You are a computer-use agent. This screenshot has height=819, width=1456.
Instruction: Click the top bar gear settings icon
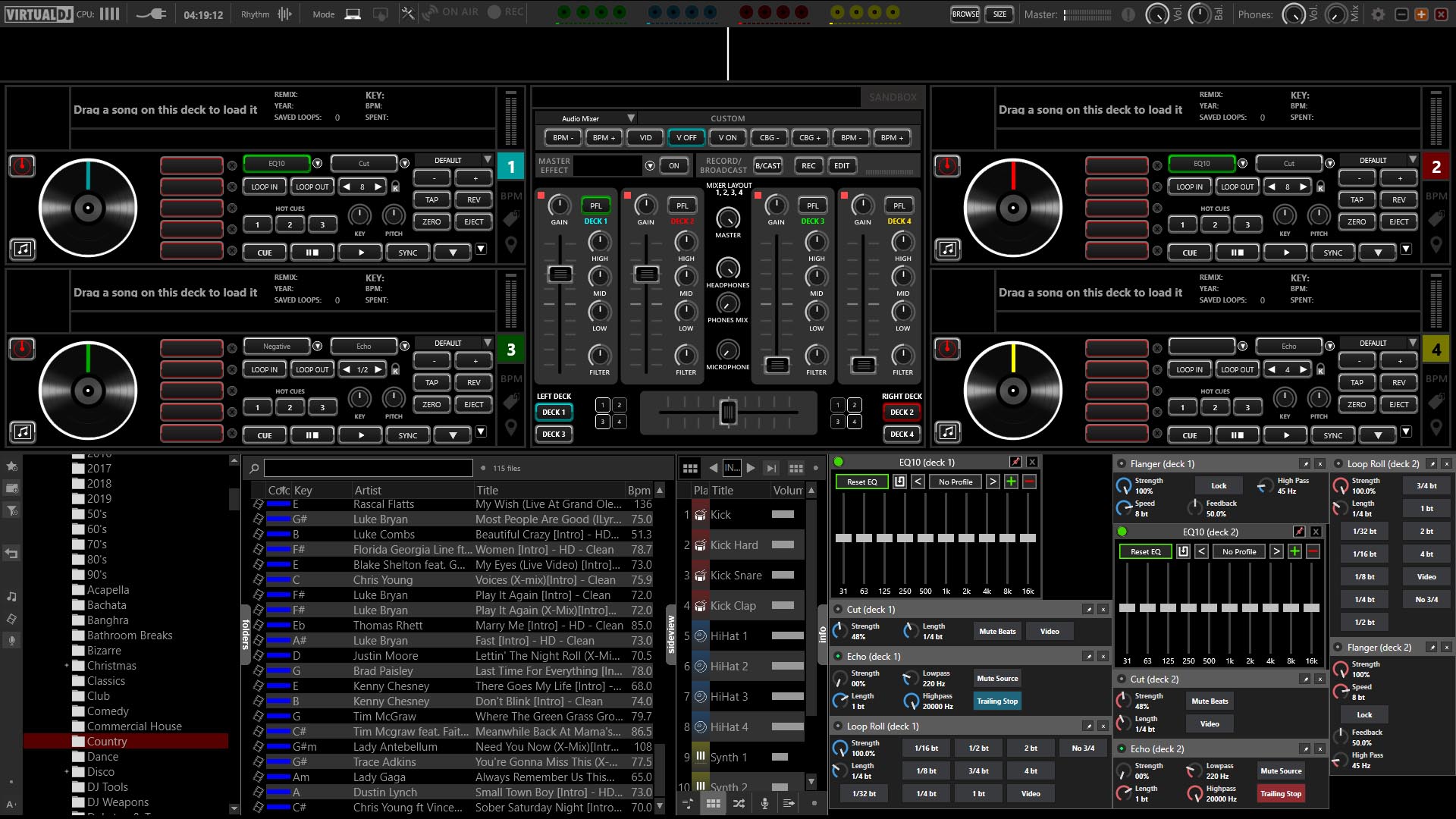coord(1378,14)
